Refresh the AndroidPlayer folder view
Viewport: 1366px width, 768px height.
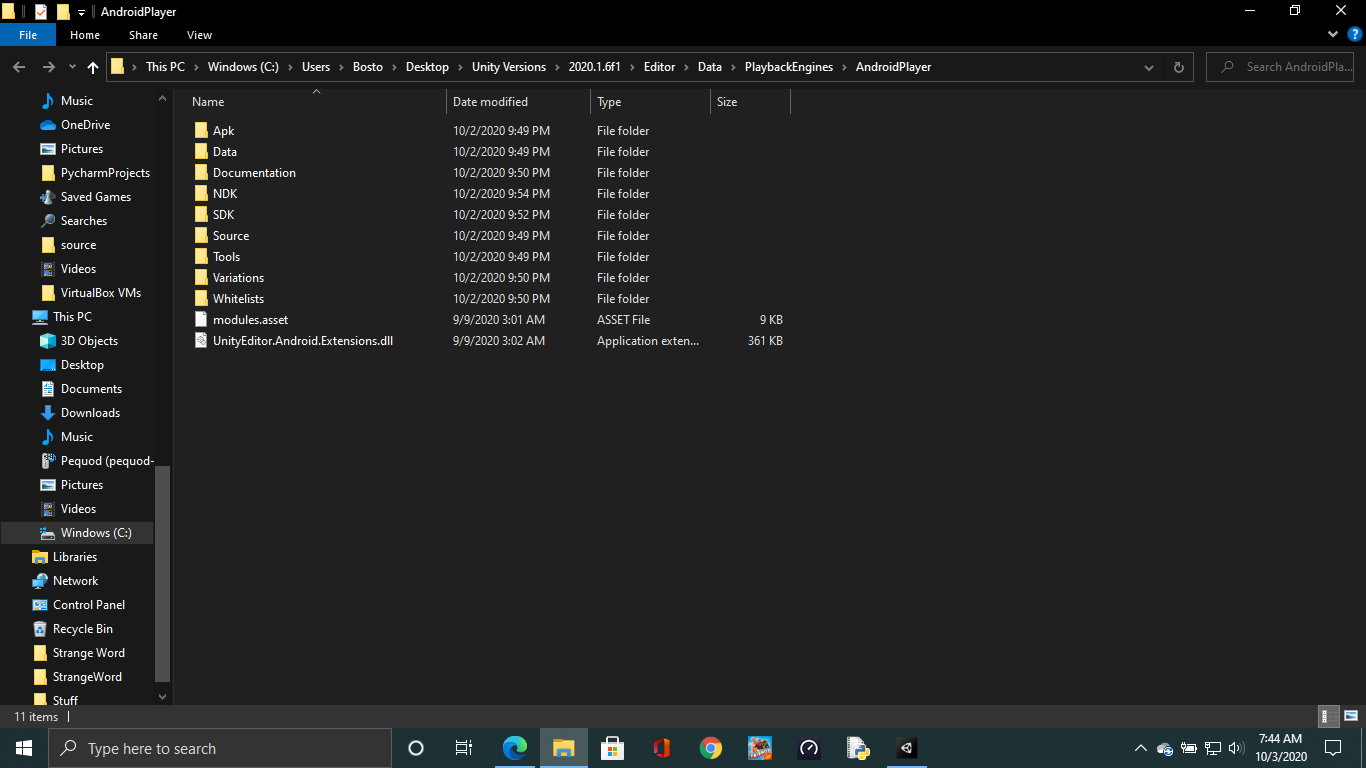[1178, 67]
